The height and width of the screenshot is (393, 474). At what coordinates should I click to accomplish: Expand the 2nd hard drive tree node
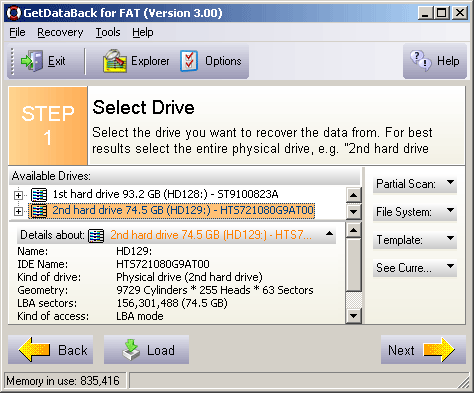18,211
